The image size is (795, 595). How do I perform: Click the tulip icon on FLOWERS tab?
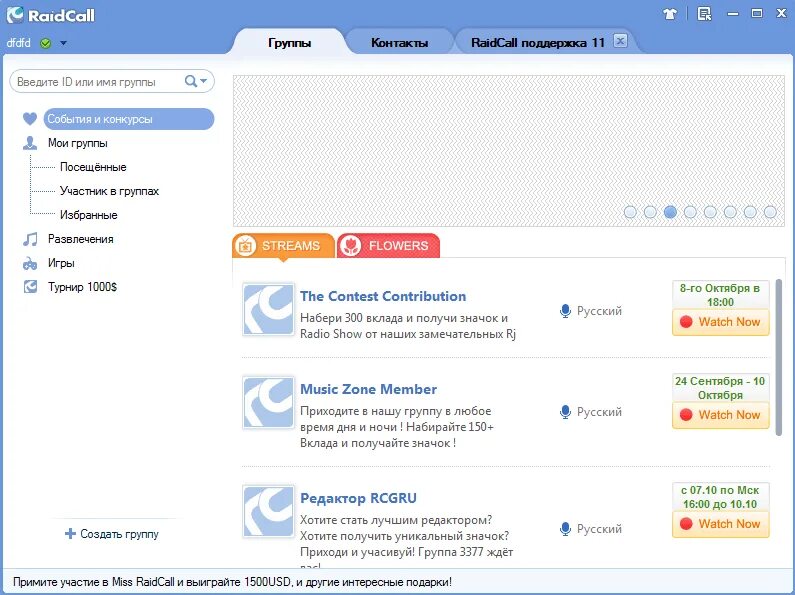pos(351,246)
